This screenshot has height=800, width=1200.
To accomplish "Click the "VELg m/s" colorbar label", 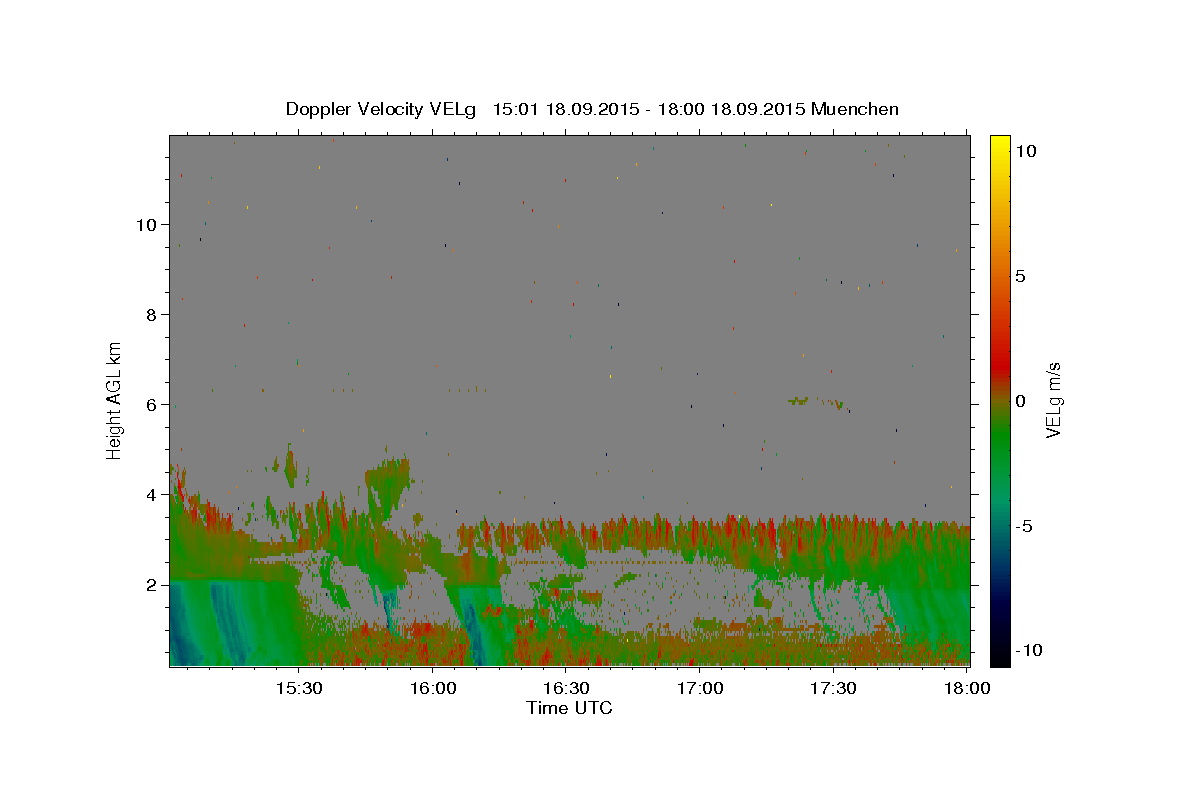I will click(1053, 401).
